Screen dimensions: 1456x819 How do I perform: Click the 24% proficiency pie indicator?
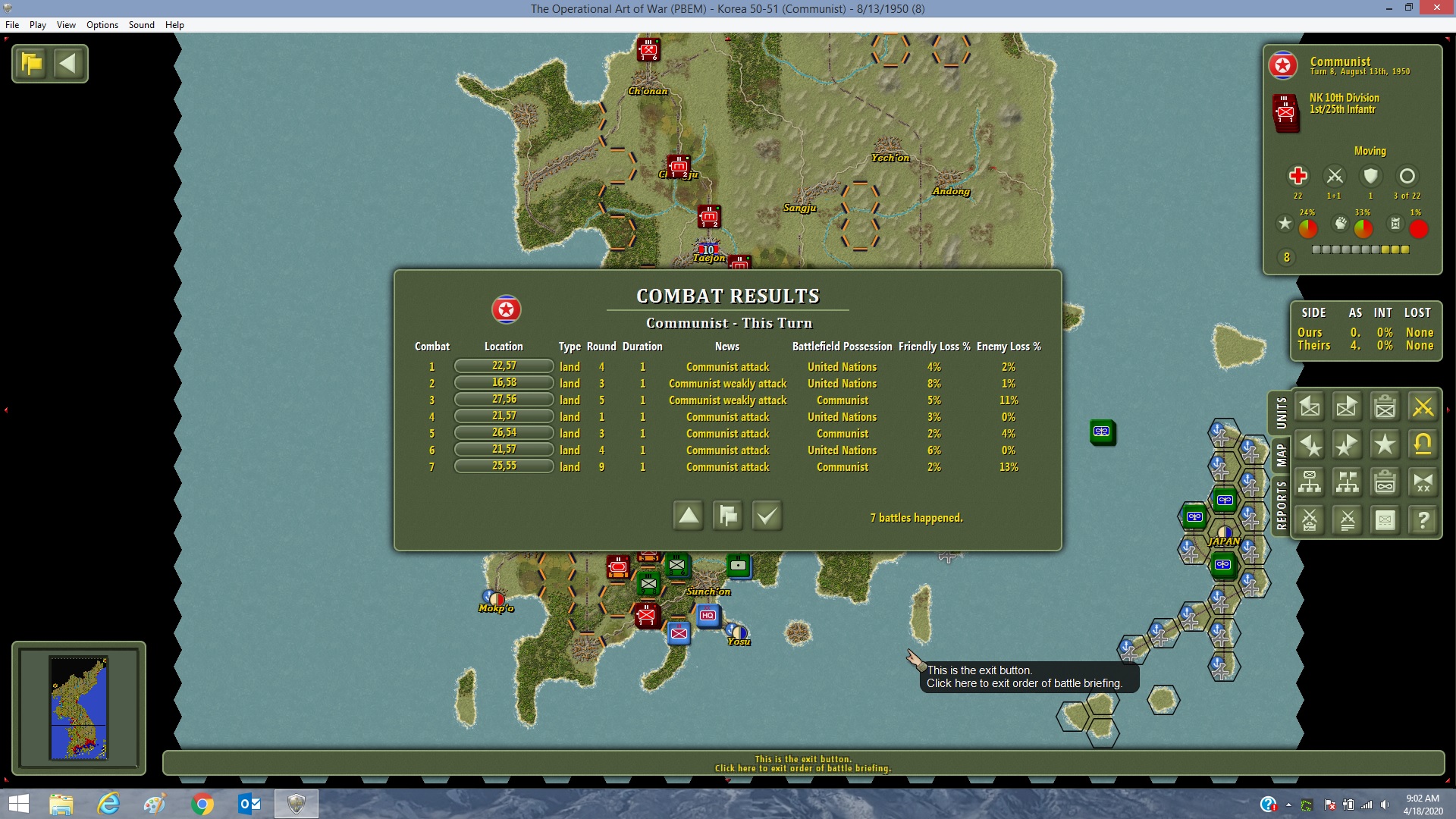coord(1308,228)
